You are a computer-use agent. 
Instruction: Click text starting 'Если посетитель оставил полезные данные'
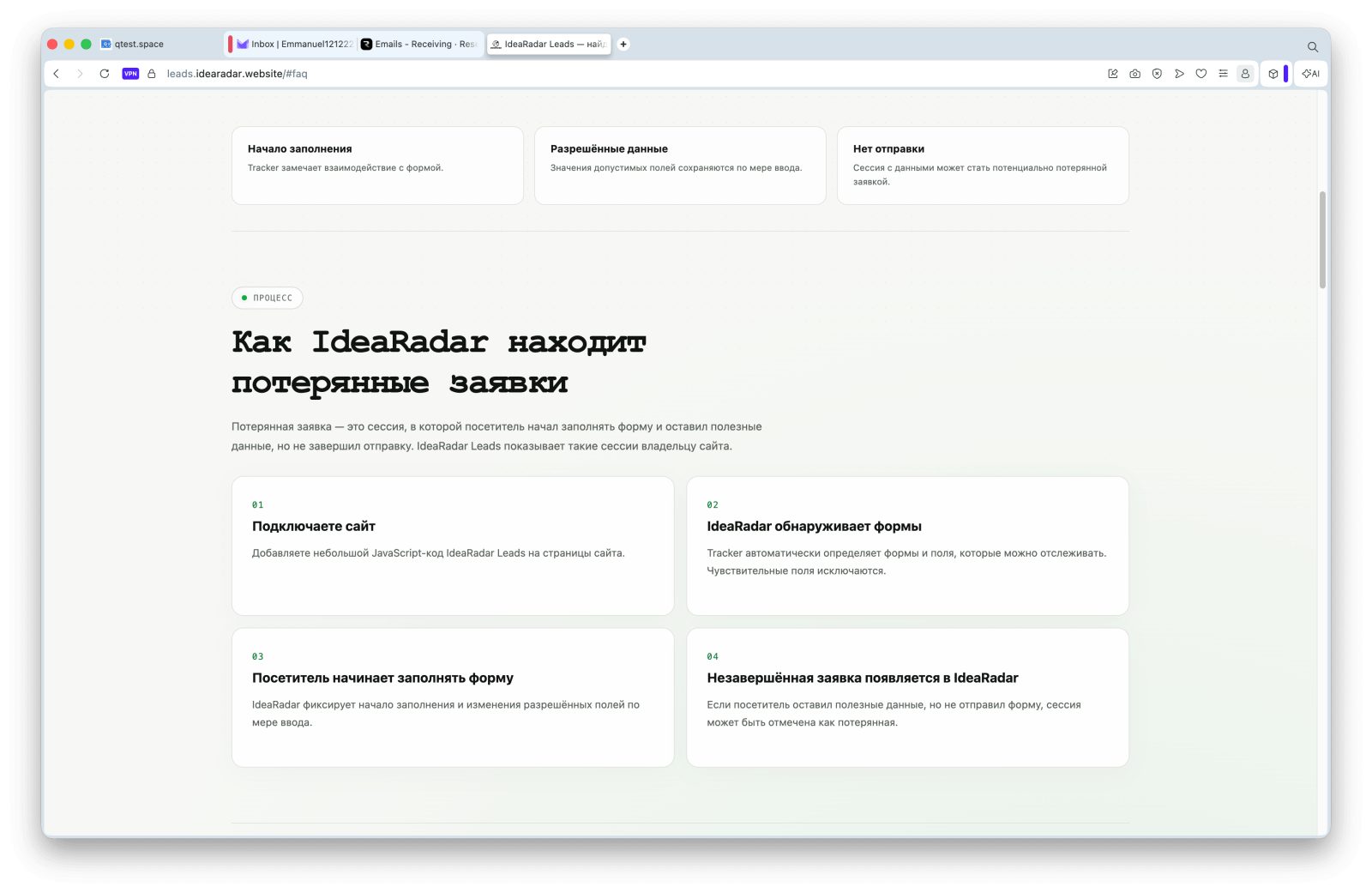pos(894,714)
